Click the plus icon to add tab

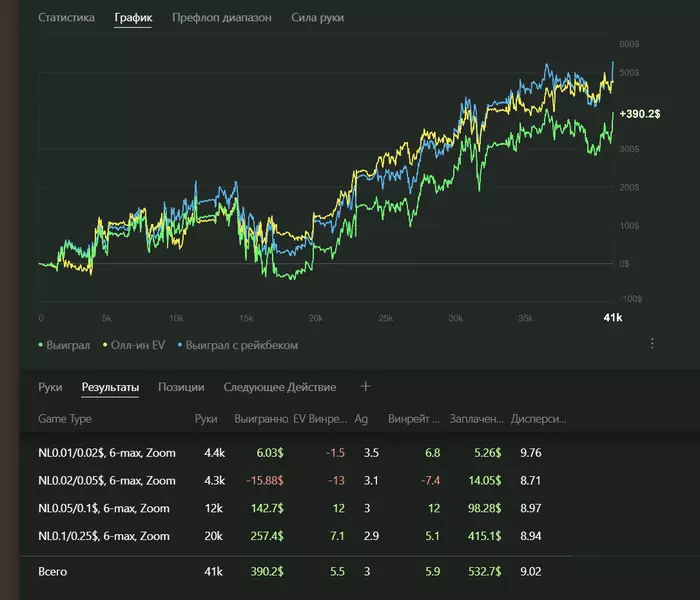pos(365,386)
